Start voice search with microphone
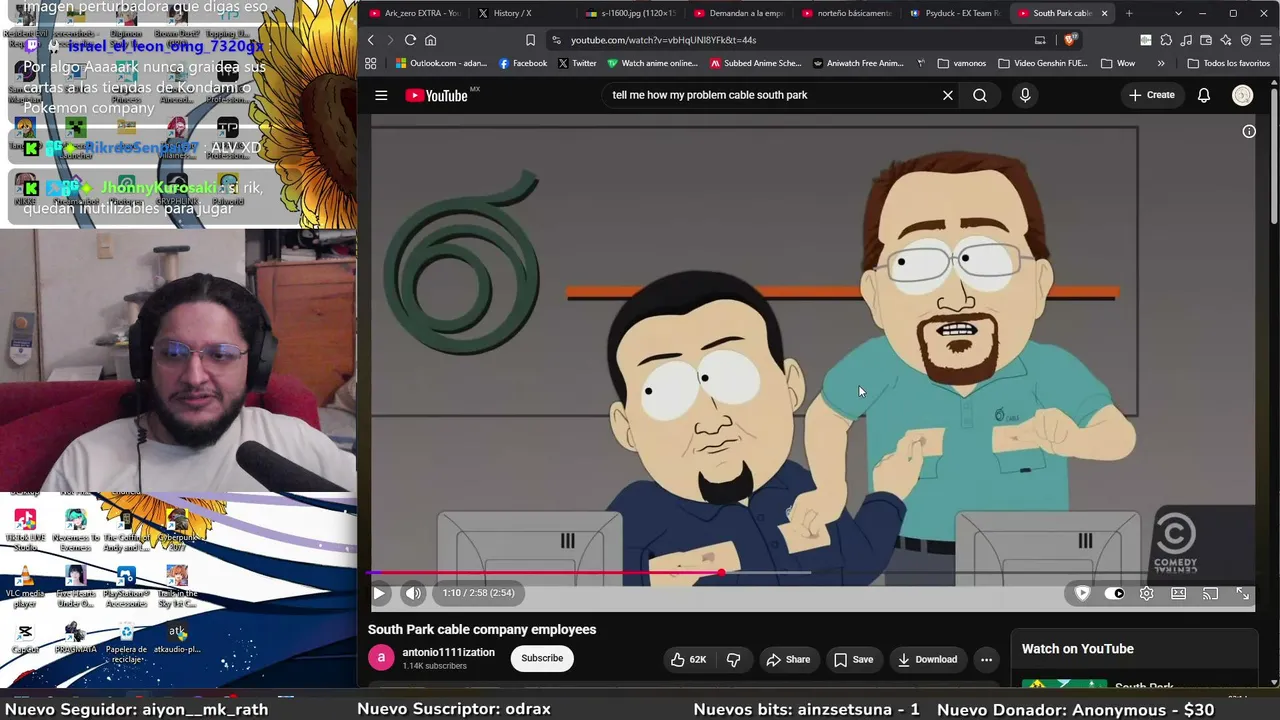The height and width of the screenshot is (720, 1280). click(x=1025, y=95)
